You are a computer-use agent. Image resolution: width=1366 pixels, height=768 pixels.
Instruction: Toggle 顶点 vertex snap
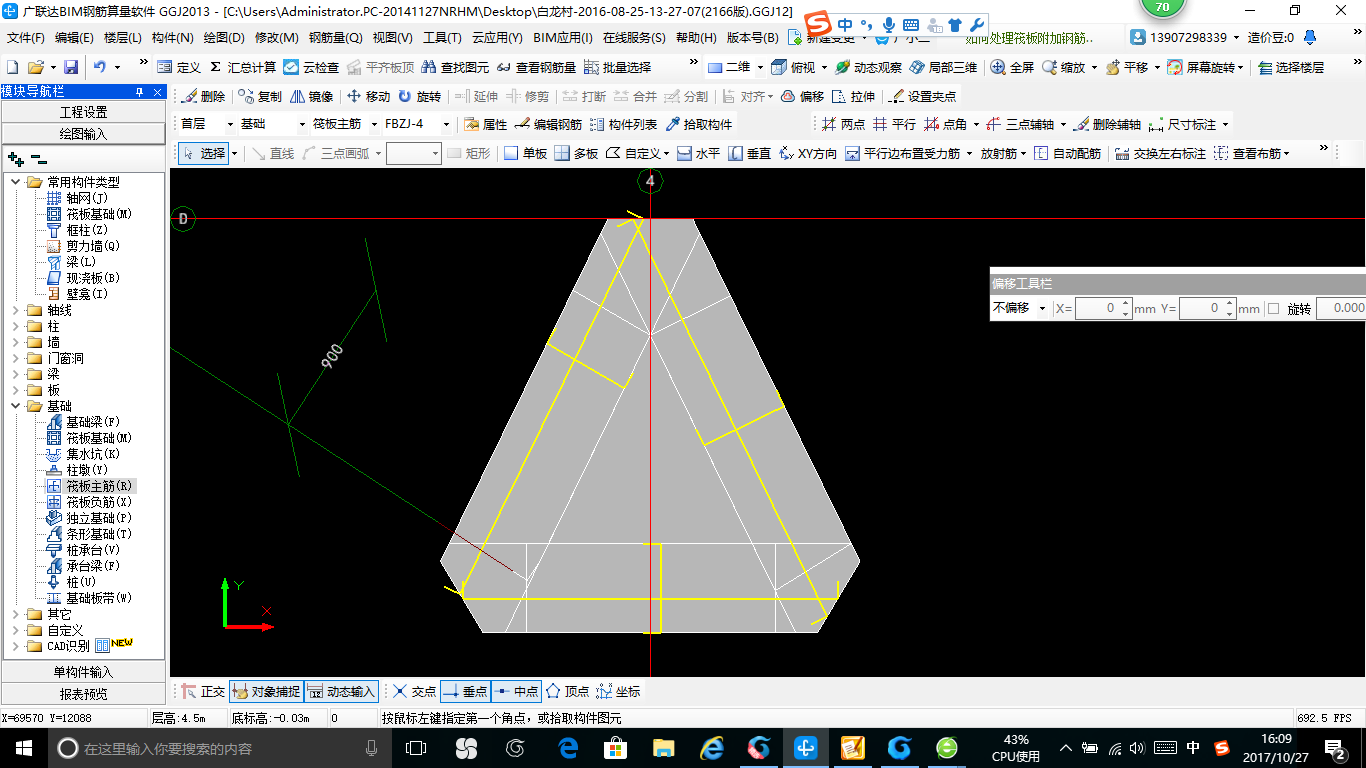(567, 691)
